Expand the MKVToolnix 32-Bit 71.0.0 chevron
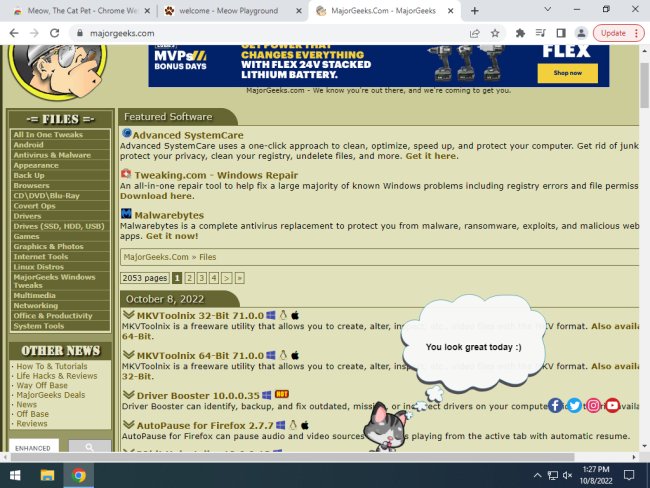This screenshot has width=650, height=488. pos(129,315)
